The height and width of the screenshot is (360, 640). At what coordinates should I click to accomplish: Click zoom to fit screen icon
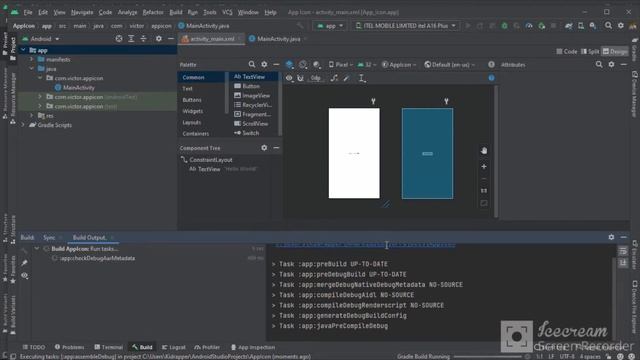point(484,203)
